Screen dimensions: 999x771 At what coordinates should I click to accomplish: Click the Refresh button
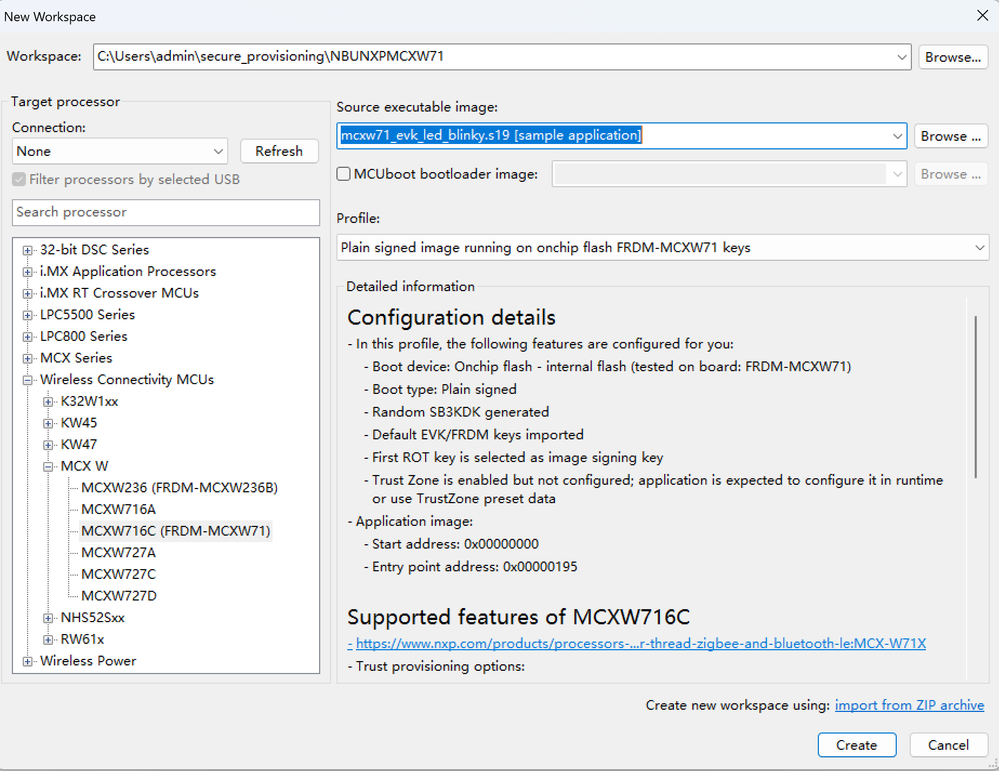click(279, 151)
